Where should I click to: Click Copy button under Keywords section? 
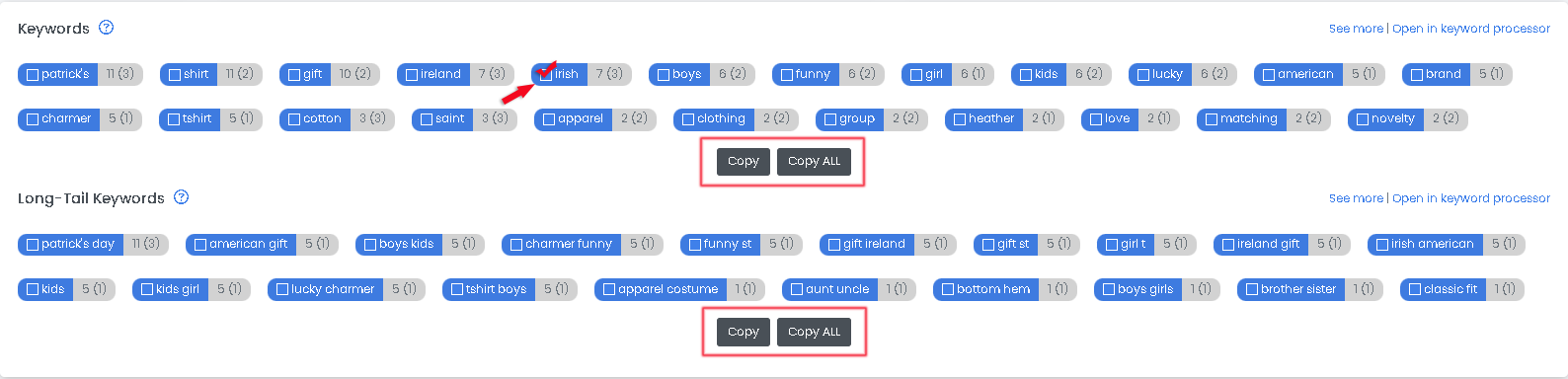pyautogui.click(x=744, y=161)
